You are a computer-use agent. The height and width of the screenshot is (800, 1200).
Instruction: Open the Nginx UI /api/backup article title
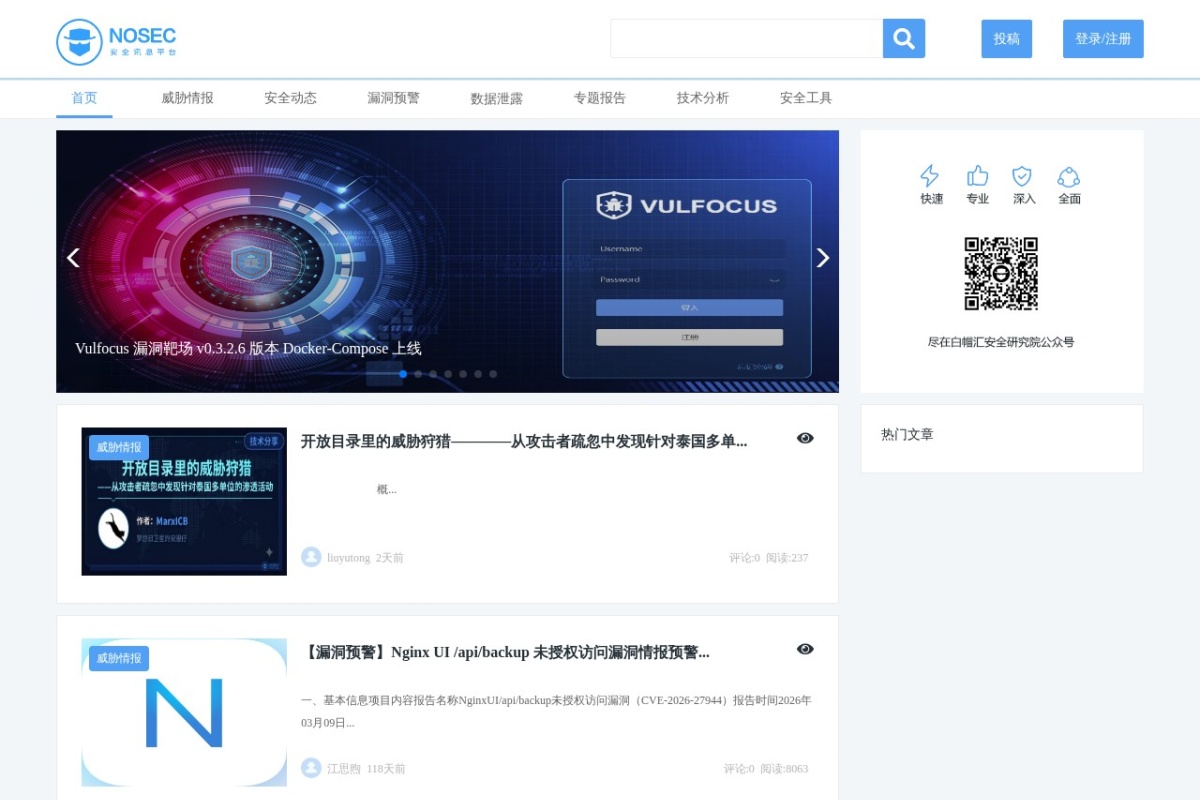tap(505, 652)
